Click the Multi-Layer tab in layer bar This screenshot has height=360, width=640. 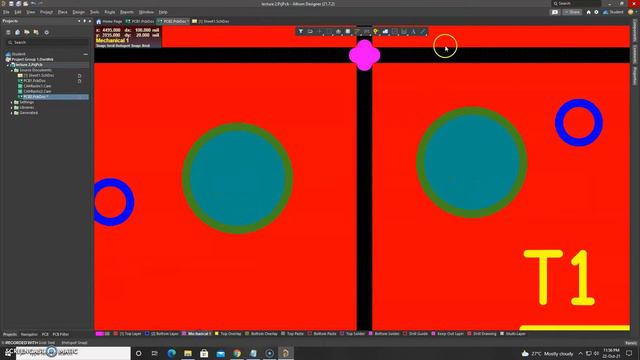(x=513, y=334)
